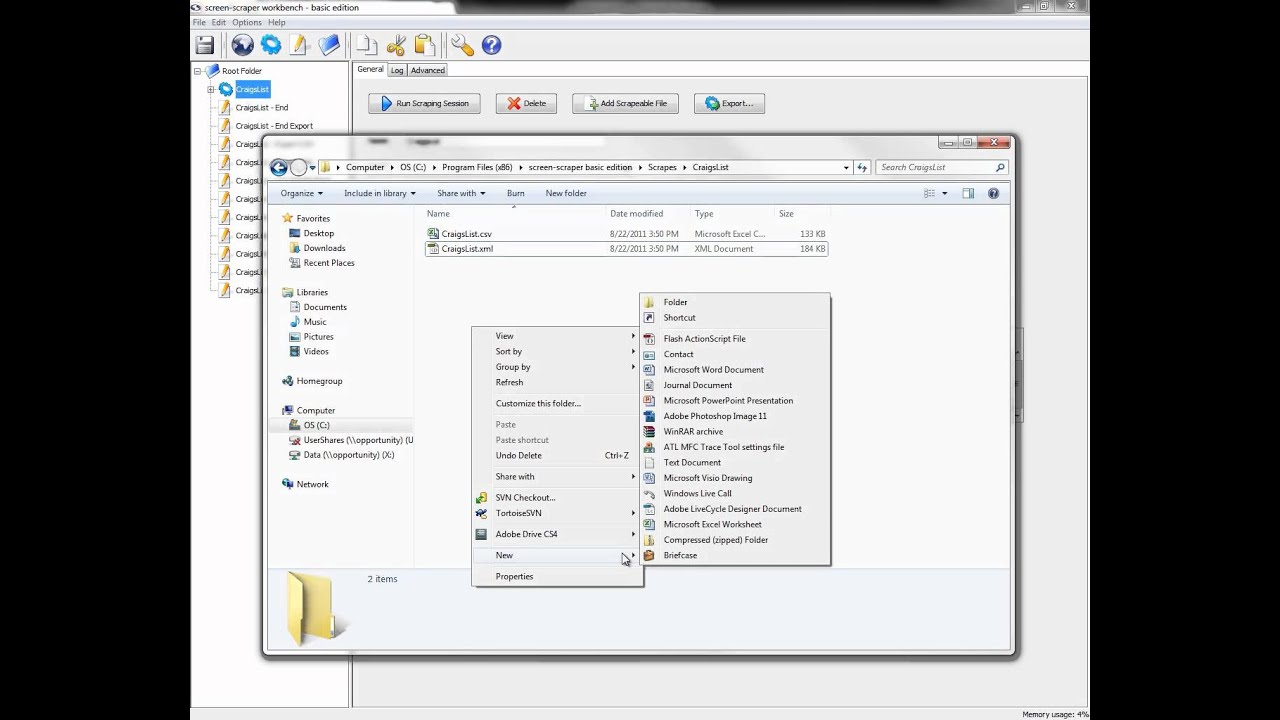Open settings with the wrench icon
1280x720 pixels.
462,45
